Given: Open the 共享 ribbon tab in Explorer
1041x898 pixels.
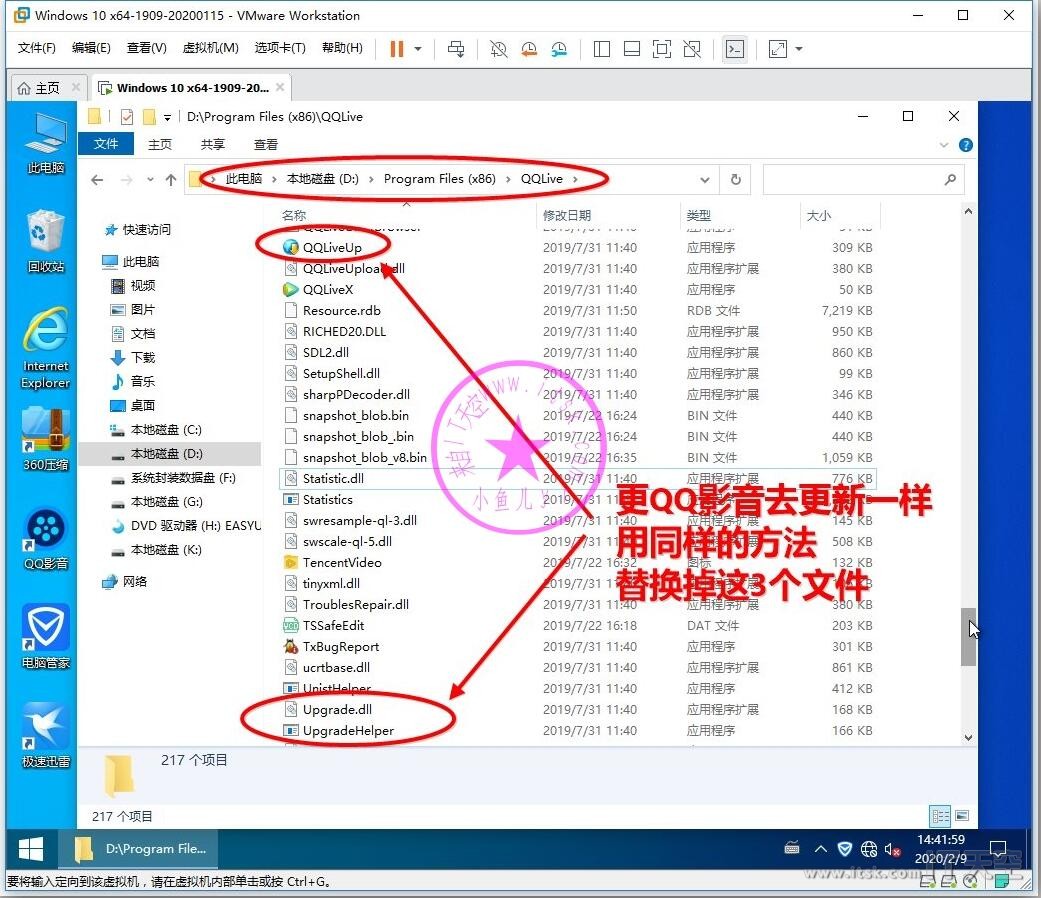Looking at the screenshot, I should pos(212,144).
